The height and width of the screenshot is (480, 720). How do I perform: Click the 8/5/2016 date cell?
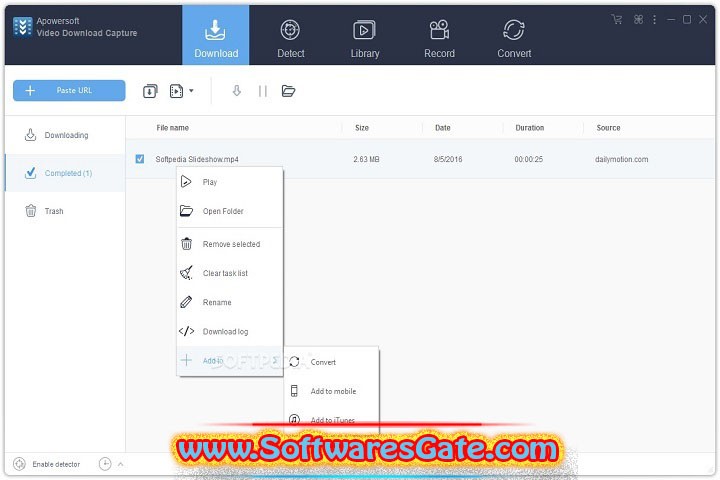coord(448,159)
